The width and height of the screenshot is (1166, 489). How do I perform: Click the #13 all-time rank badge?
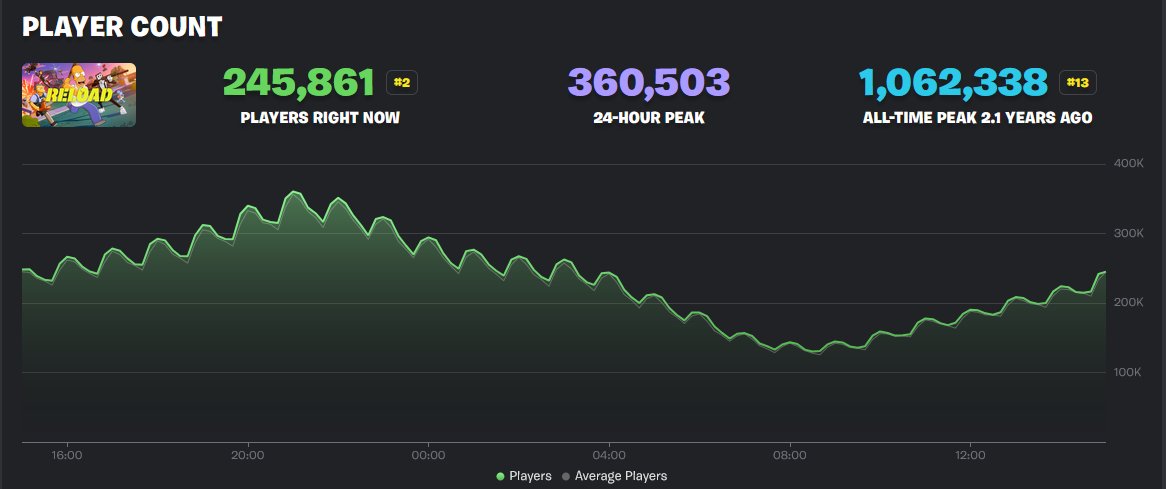click(1078, 82)
